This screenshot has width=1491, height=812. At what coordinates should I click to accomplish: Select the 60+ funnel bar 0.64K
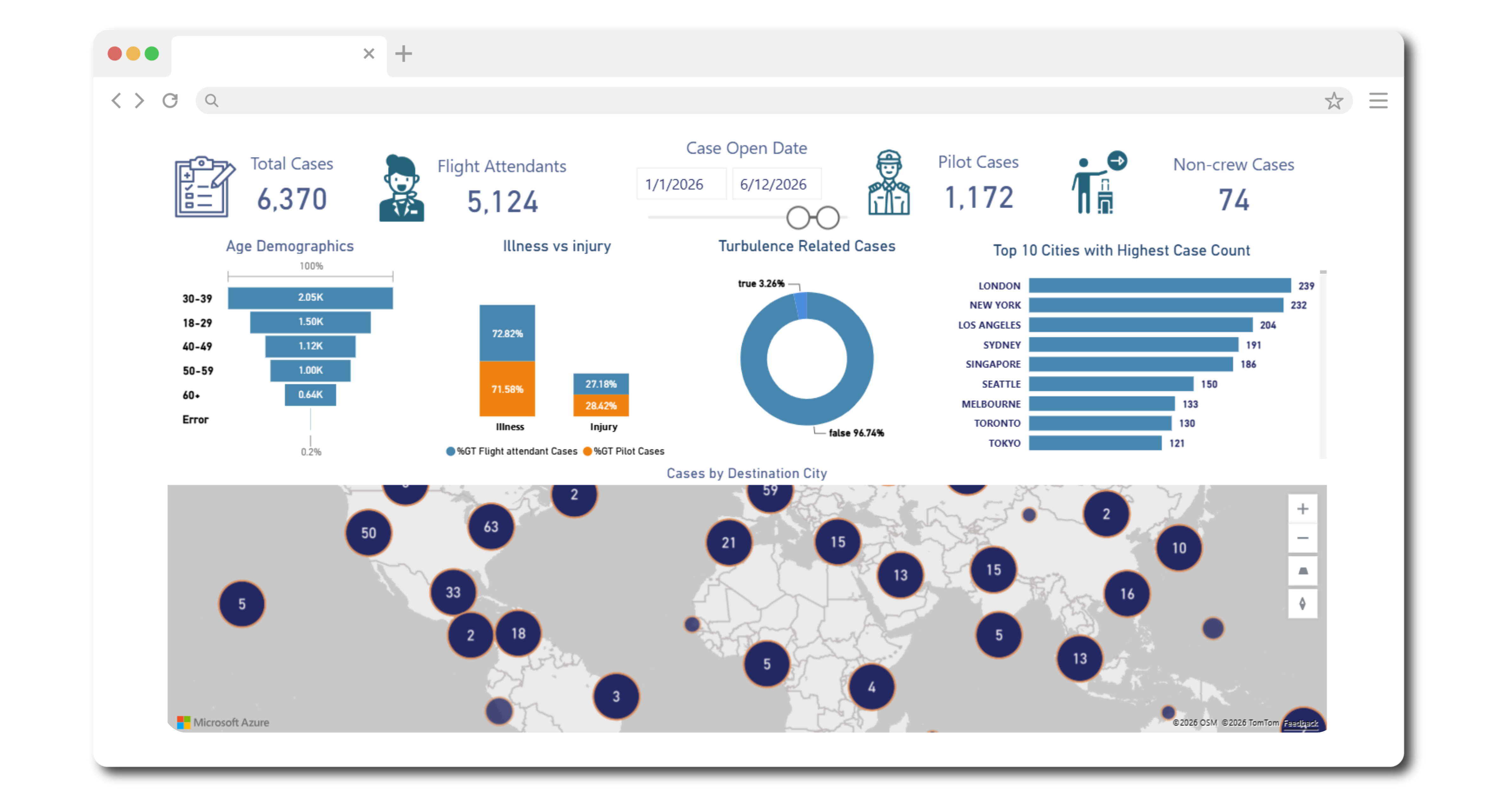click(x=310, y=395)
